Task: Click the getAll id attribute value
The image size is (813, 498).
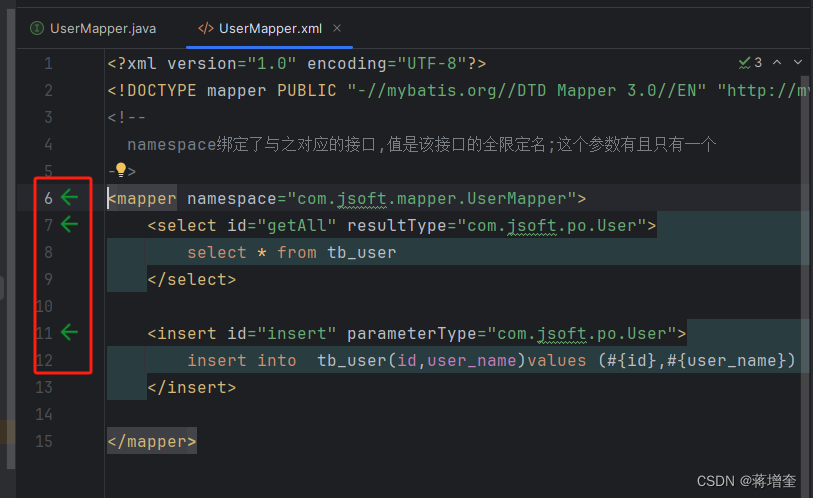Action: (x=297, y=226)
